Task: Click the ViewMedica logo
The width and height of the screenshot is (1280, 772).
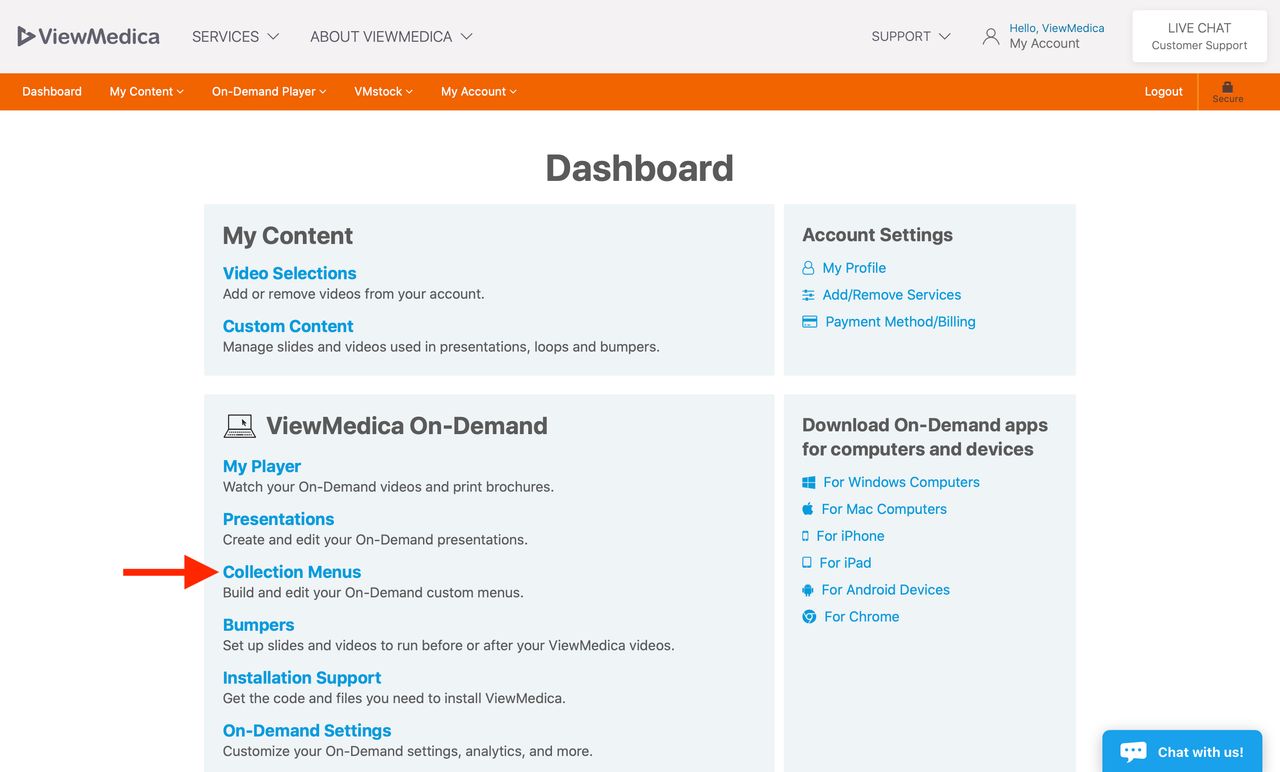Action: (x=88, y=37)
